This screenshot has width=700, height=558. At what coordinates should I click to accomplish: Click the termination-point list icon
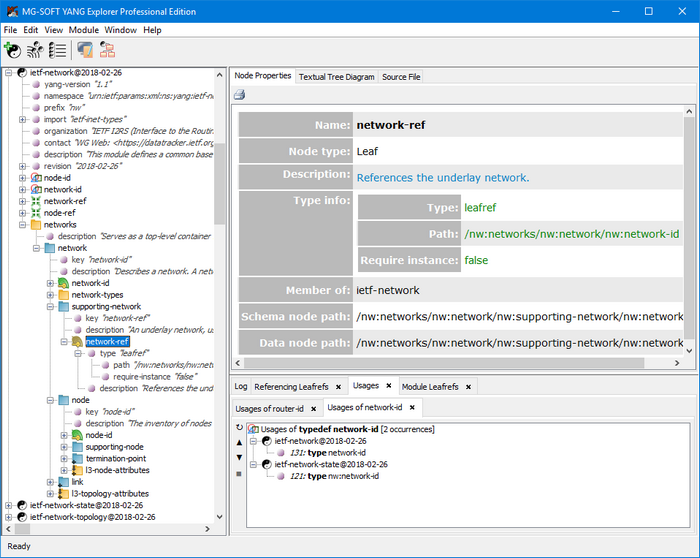click(78, 458)
